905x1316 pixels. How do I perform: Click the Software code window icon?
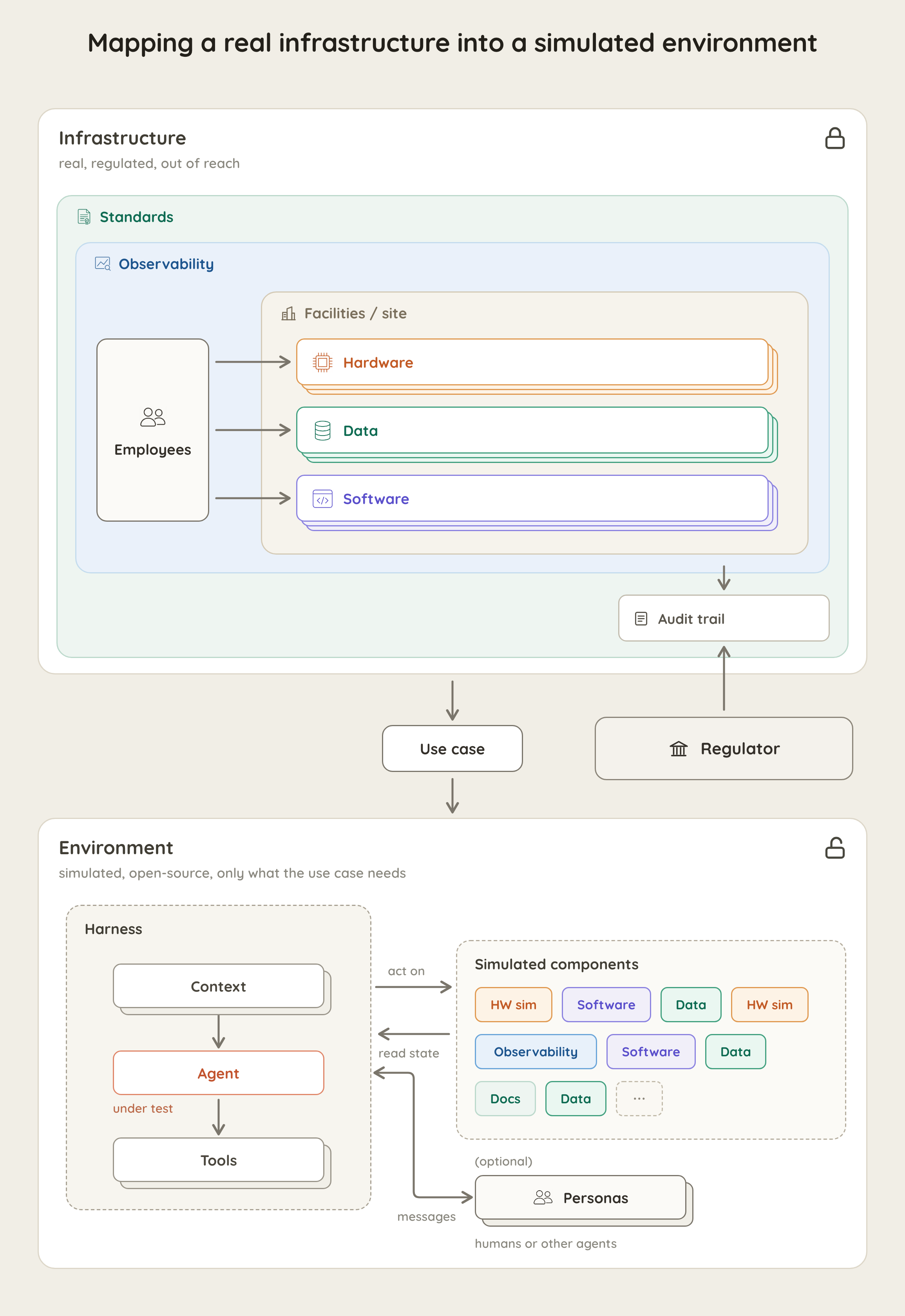[323, 499]
